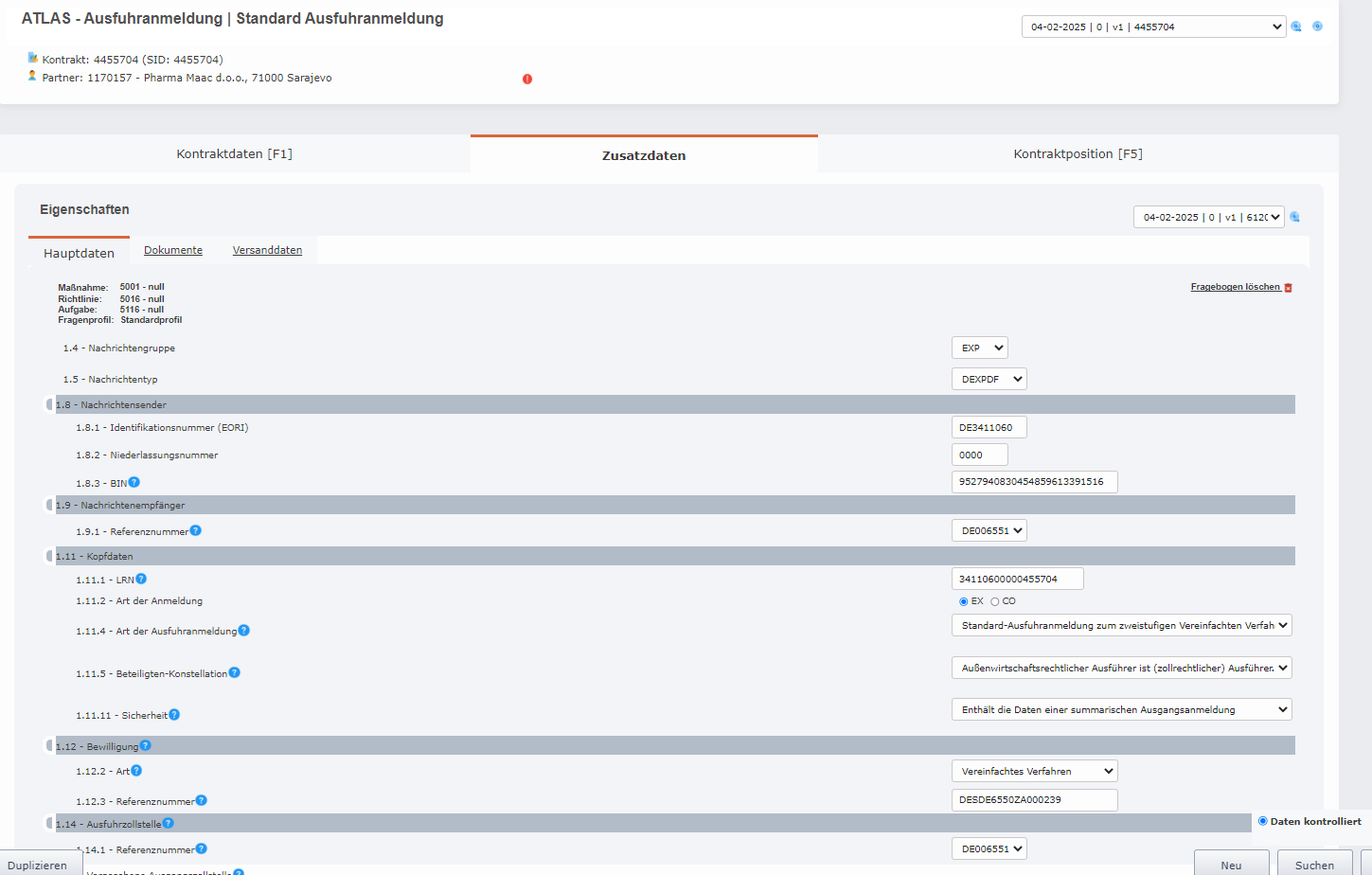Open the help icon next to 1.12.2 Art
The image size is (1372, 875).
pyautogui.click(x=135, y=770)
